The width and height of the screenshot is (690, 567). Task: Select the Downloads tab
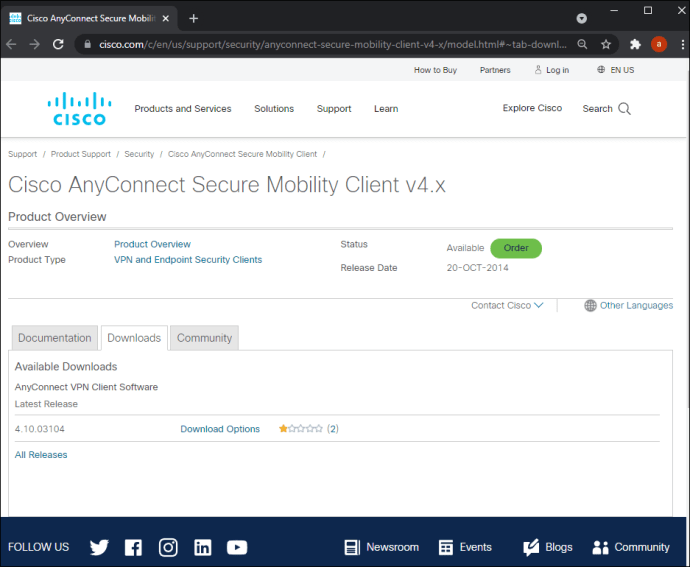click(x=134, y=338)
